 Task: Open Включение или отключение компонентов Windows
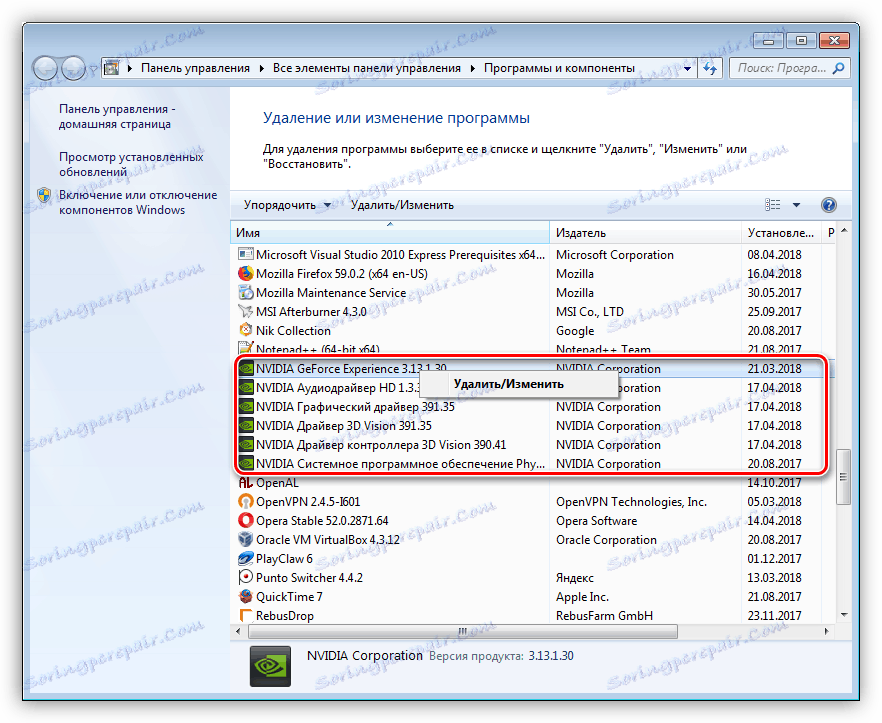(x=138, y=202)
